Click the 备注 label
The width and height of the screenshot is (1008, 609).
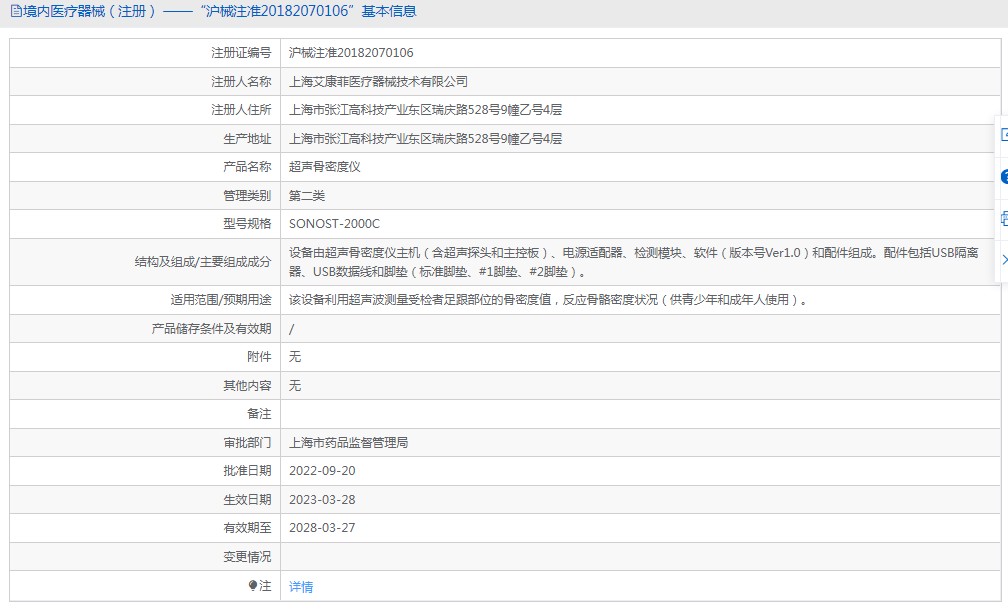259,414
